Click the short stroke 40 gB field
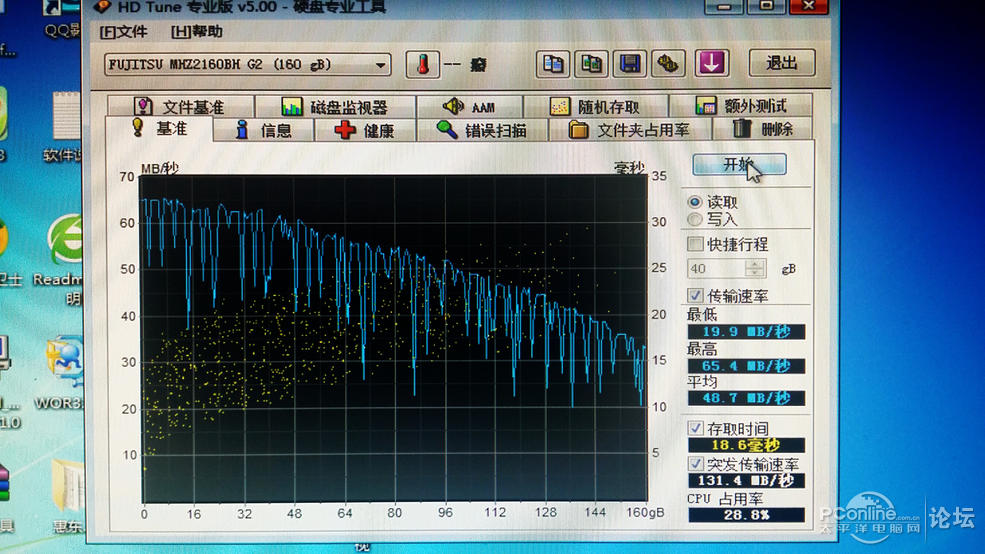This screenshot has height=554, width=985. [x=716, y=269]
